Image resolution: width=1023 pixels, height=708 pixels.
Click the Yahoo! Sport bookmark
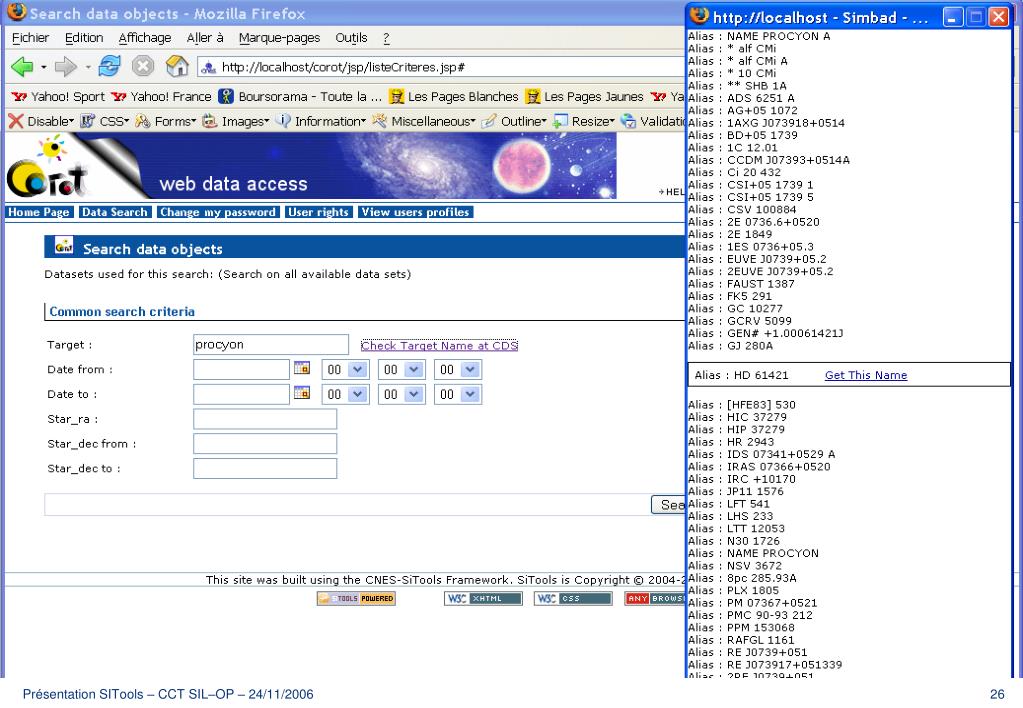tap(58, 97)
